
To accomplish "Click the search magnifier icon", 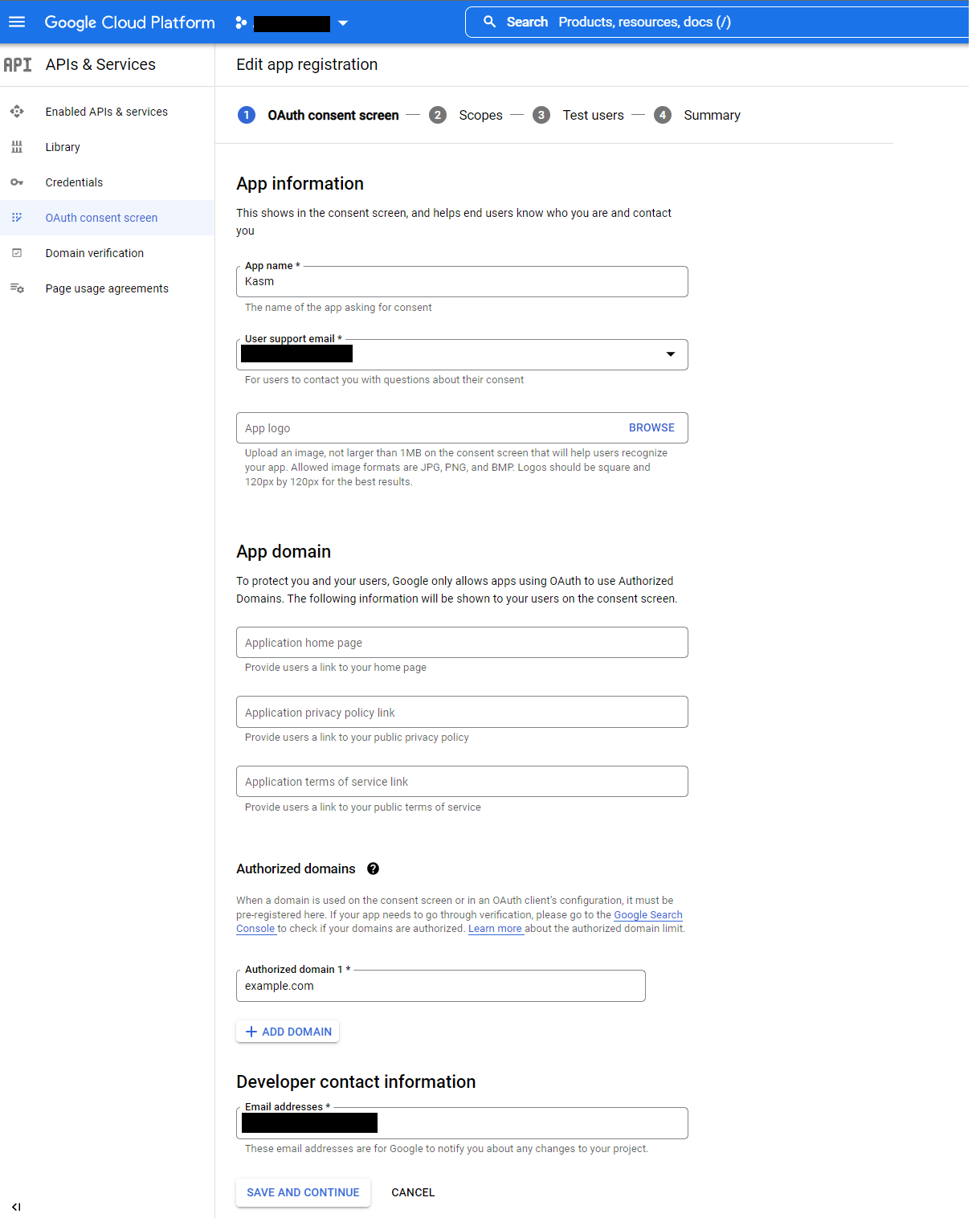I will click(x=490, y=22).
